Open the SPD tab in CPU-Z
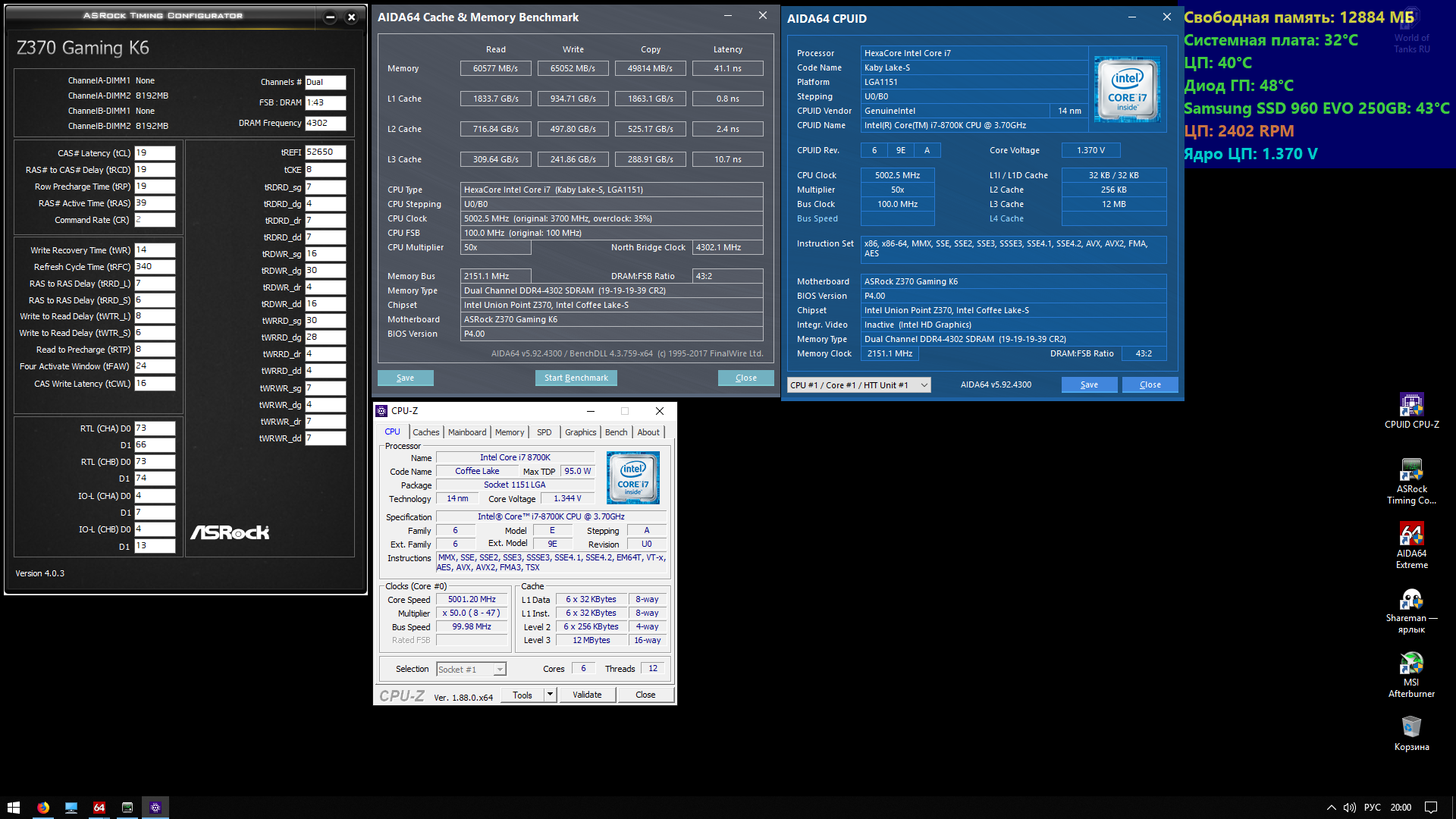The image size is (1456, 819). pyautogui.click(x=544, y=432)
